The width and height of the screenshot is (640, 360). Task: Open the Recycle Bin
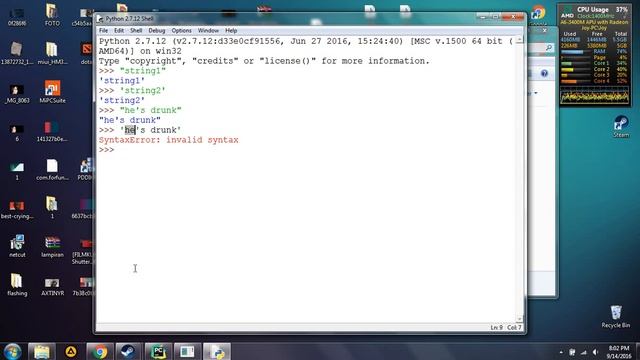(616, 317)
